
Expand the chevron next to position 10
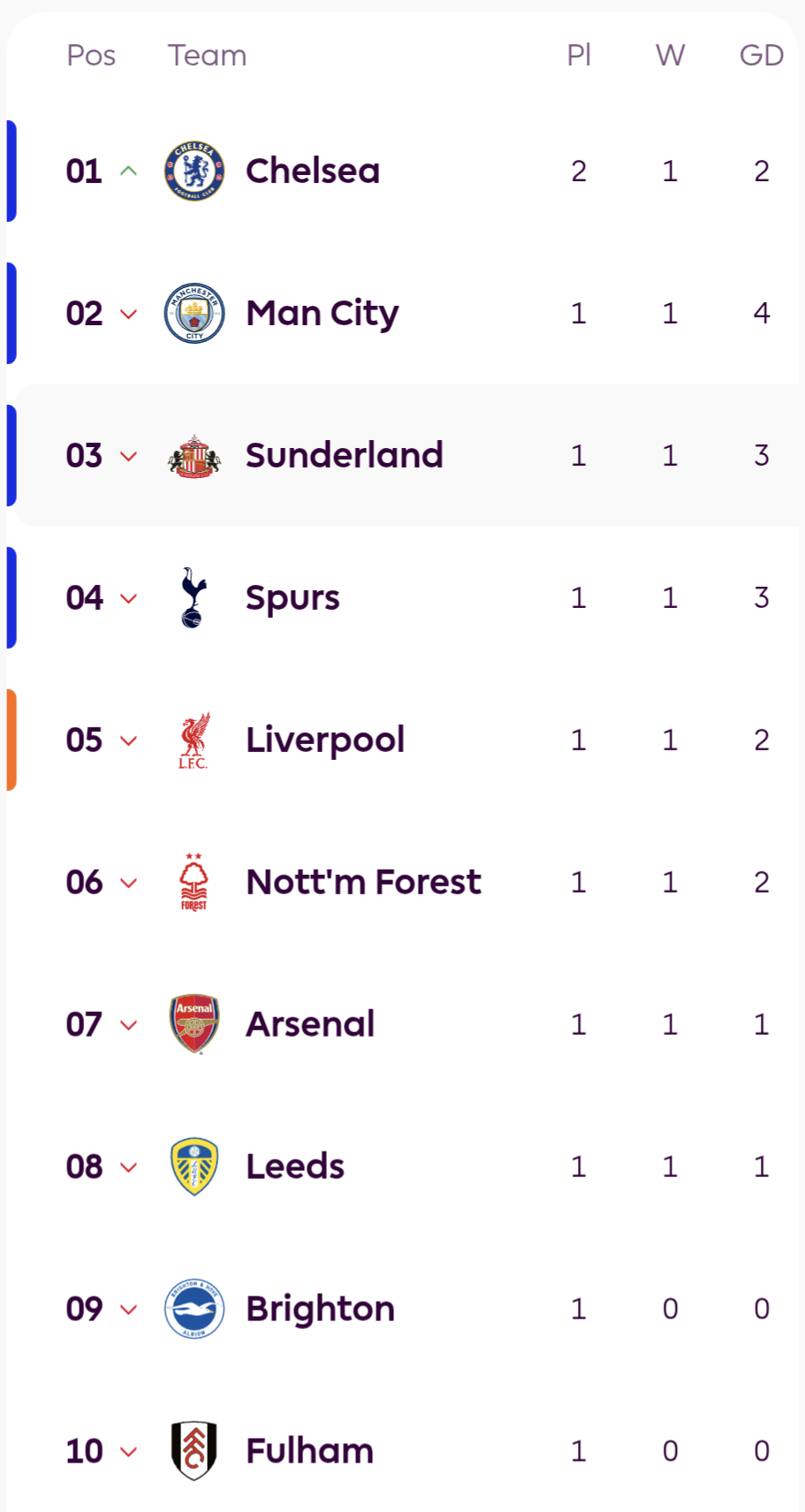click(129, 1451)
